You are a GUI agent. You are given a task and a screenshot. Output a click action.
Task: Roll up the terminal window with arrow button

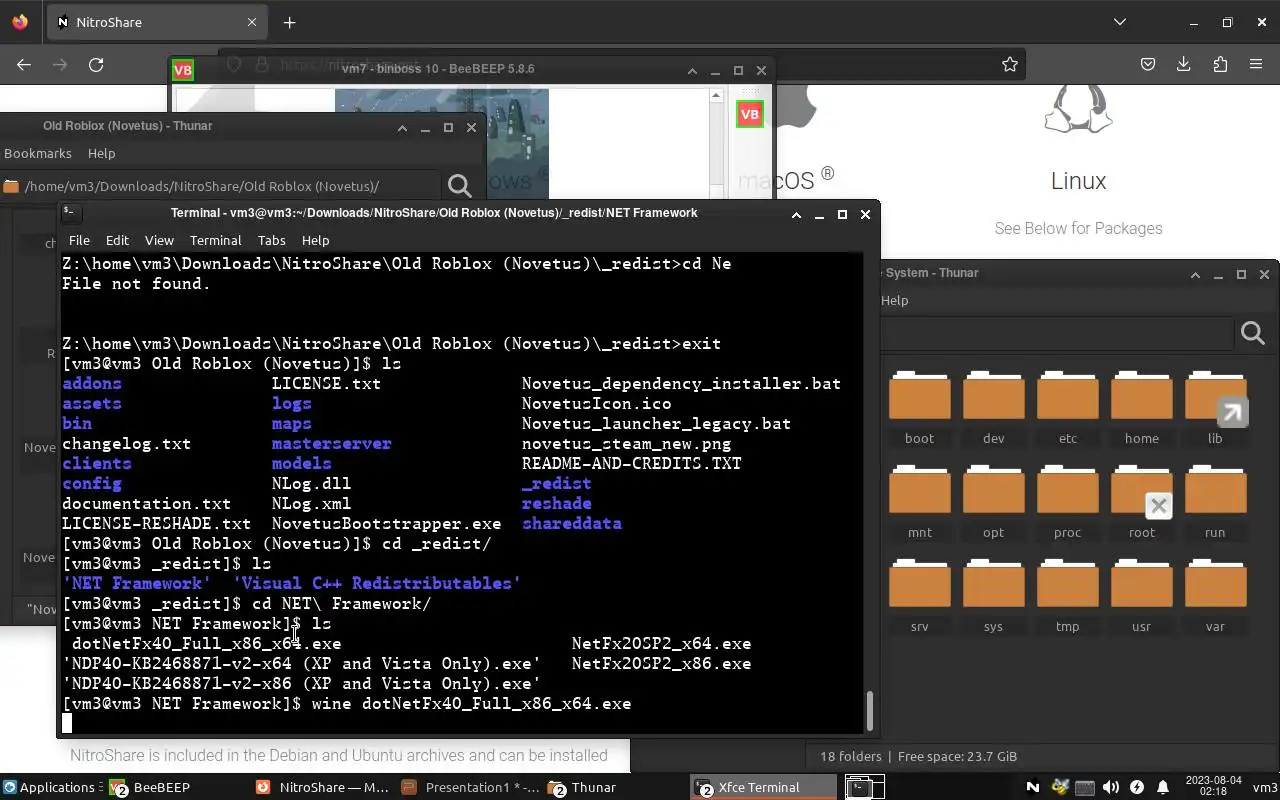click(x=796, y=214)
